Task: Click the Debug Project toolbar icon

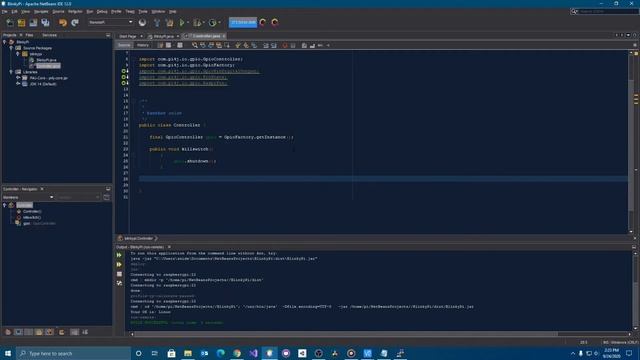Action: (197, 23)
